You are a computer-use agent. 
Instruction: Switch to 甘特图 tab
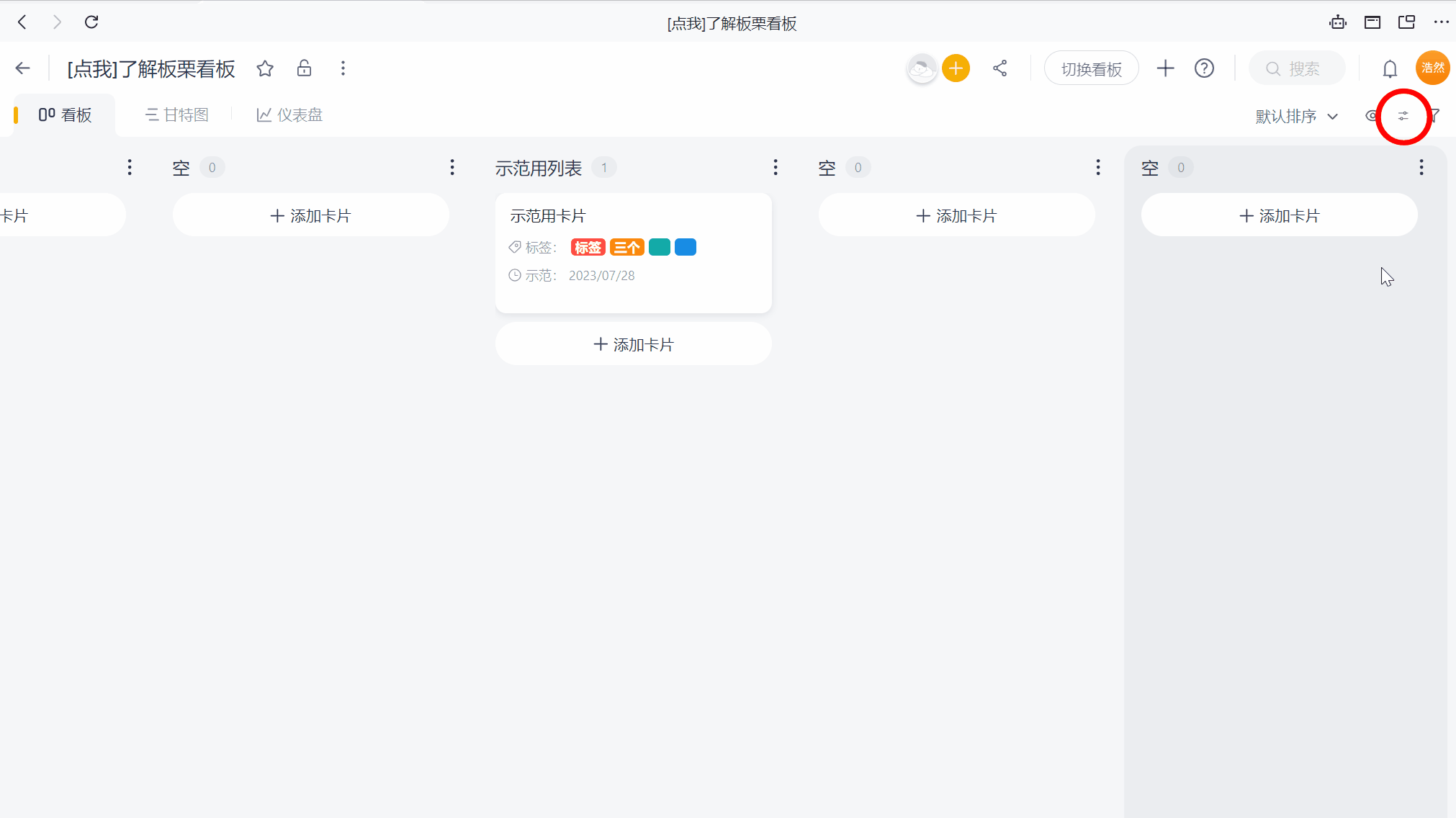click(x=177, y=115)
